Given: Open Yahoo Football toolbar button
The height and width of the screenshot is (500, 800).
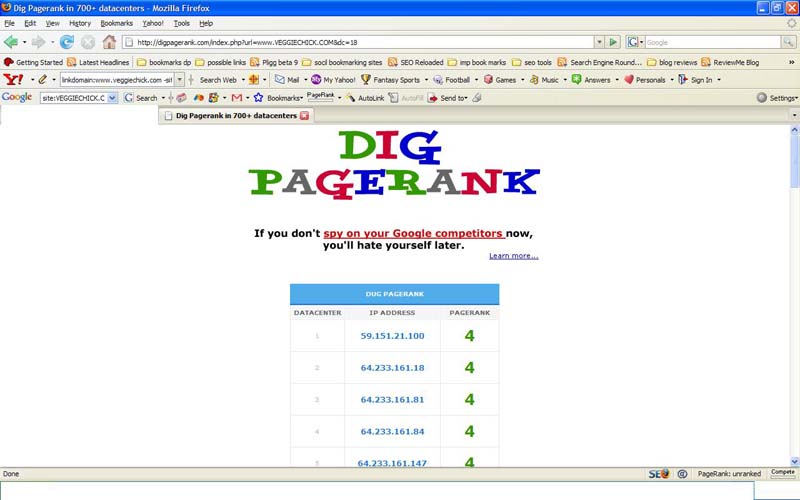Looking at the screenshot, I should [452, 80].
